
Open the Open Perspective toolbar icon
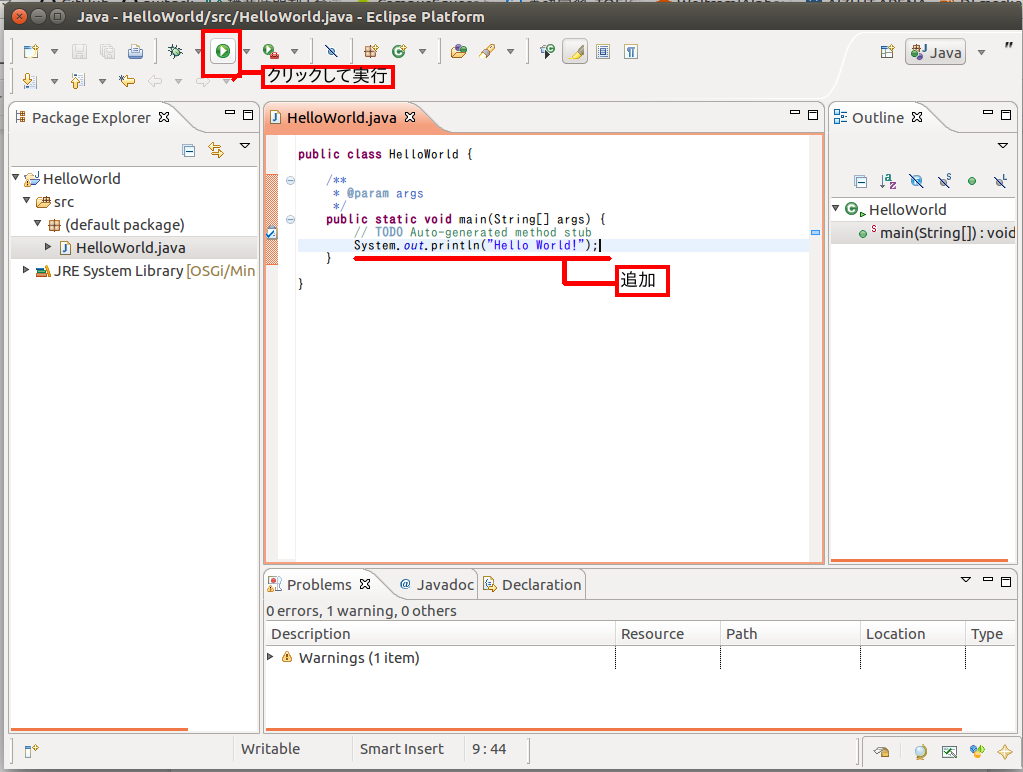pyautogui.click(x=887, y=52)
